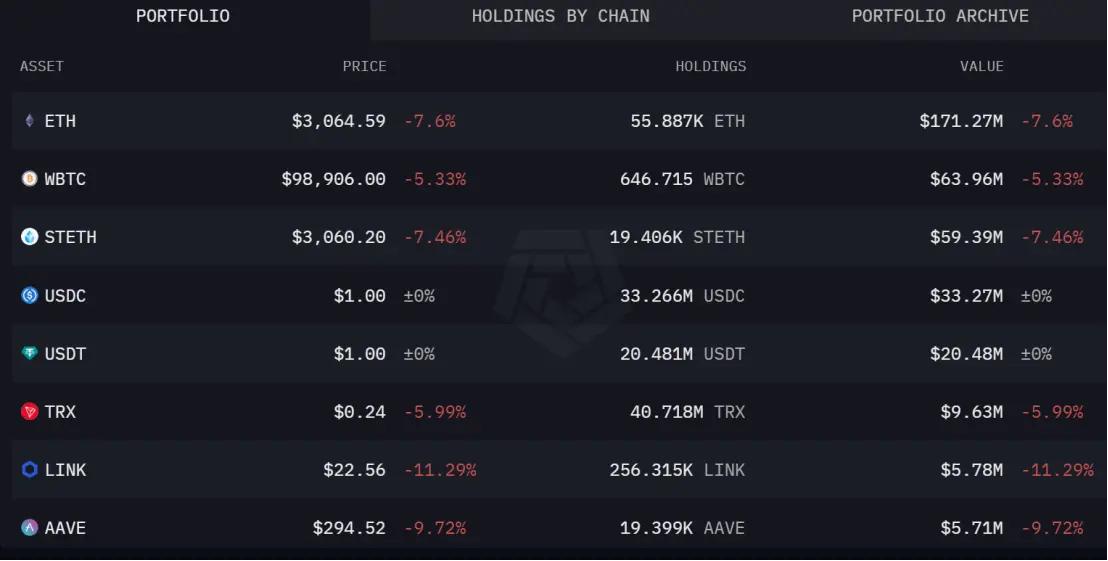Click the ETH diamond icon

[x=29, y=121]
